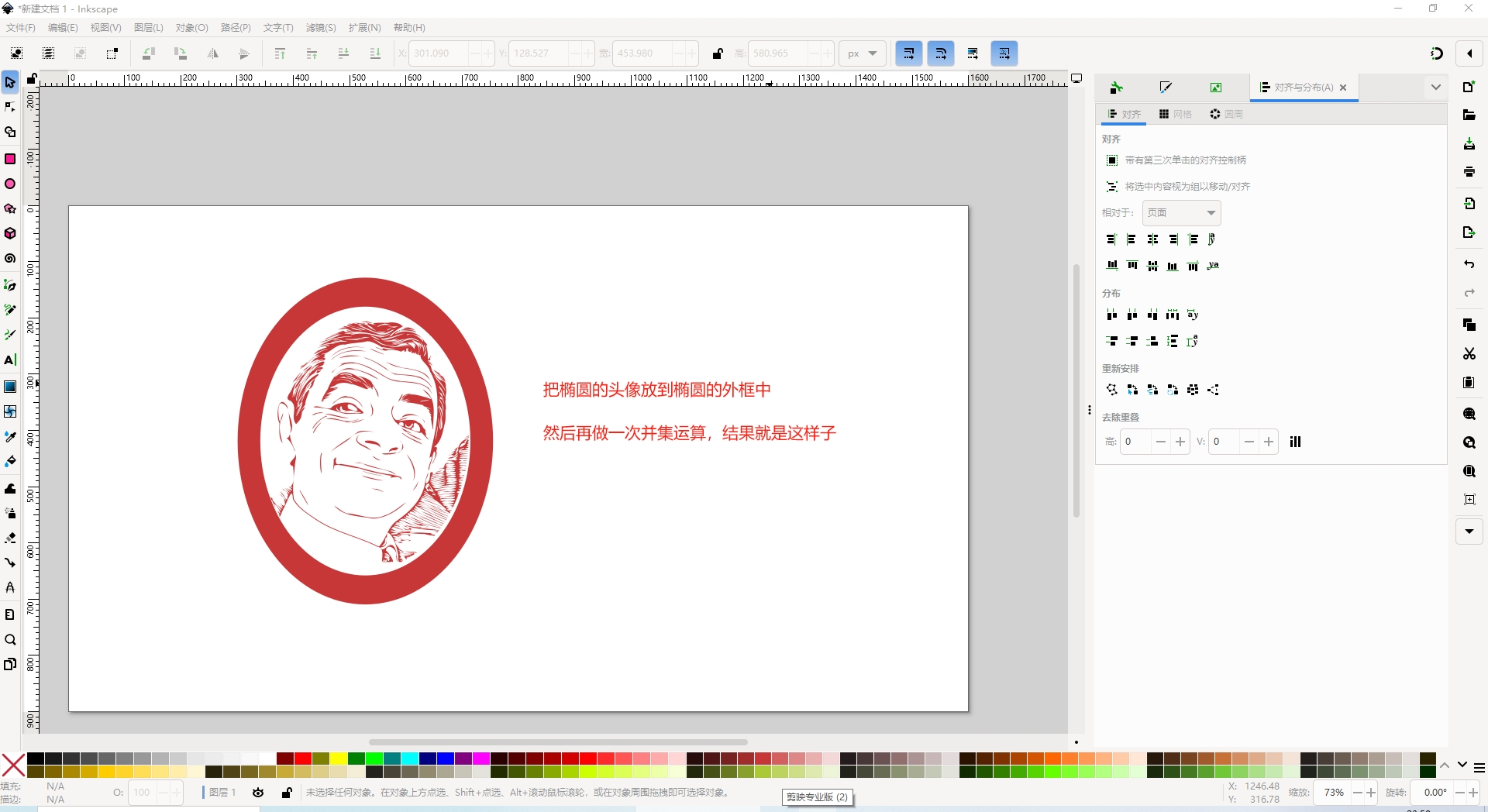Click the Print icon in command bar

(1469, 172)
